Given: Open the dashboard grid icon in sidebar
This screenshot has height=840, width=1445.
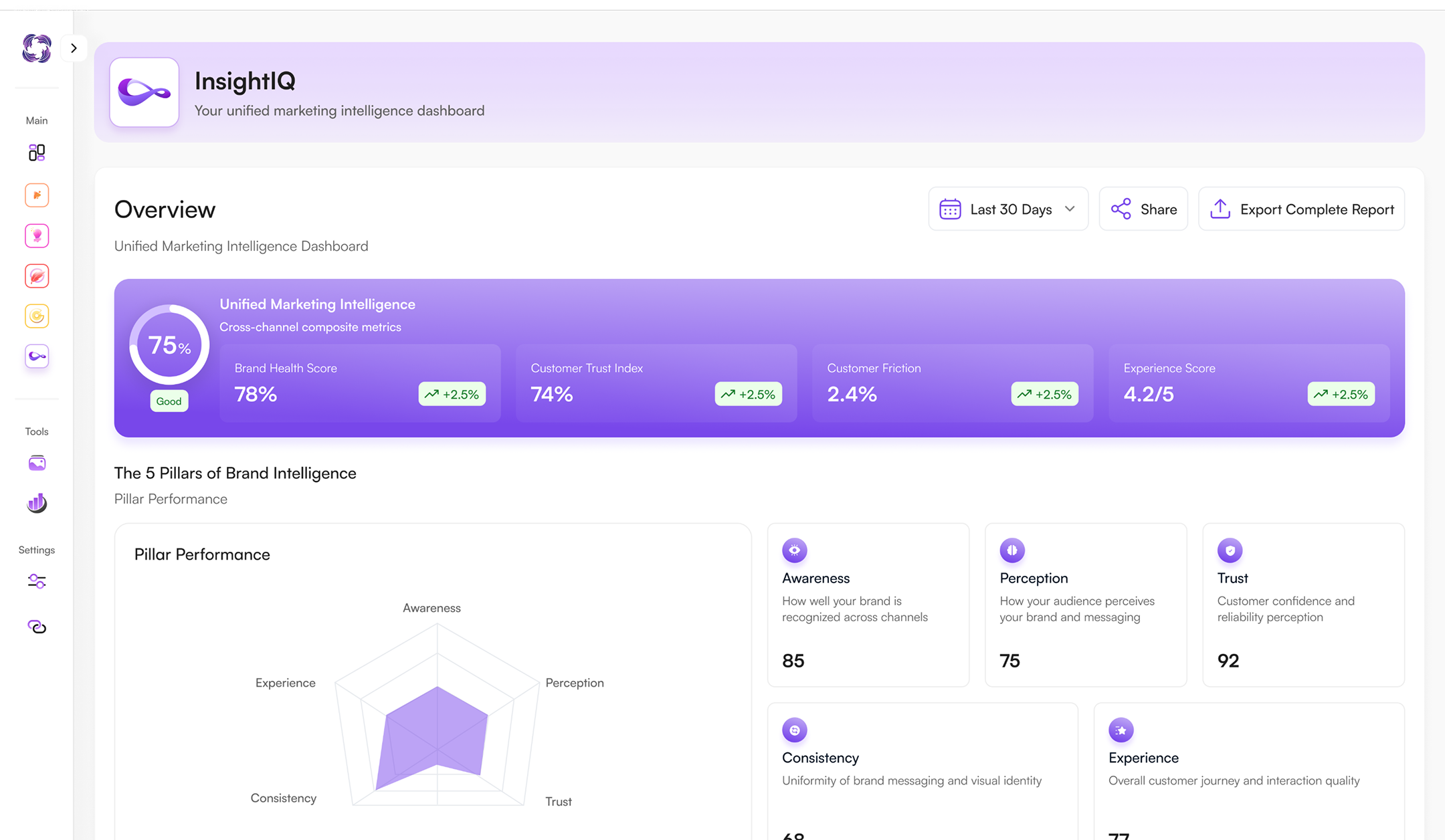Looking at the screenshot, I should (37, 152).
